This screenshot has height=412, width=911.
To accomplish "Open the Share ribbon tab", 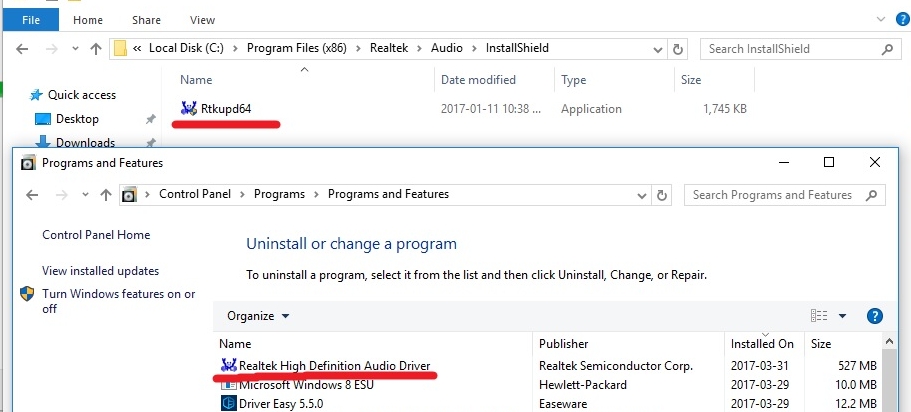I will point(146,20).
